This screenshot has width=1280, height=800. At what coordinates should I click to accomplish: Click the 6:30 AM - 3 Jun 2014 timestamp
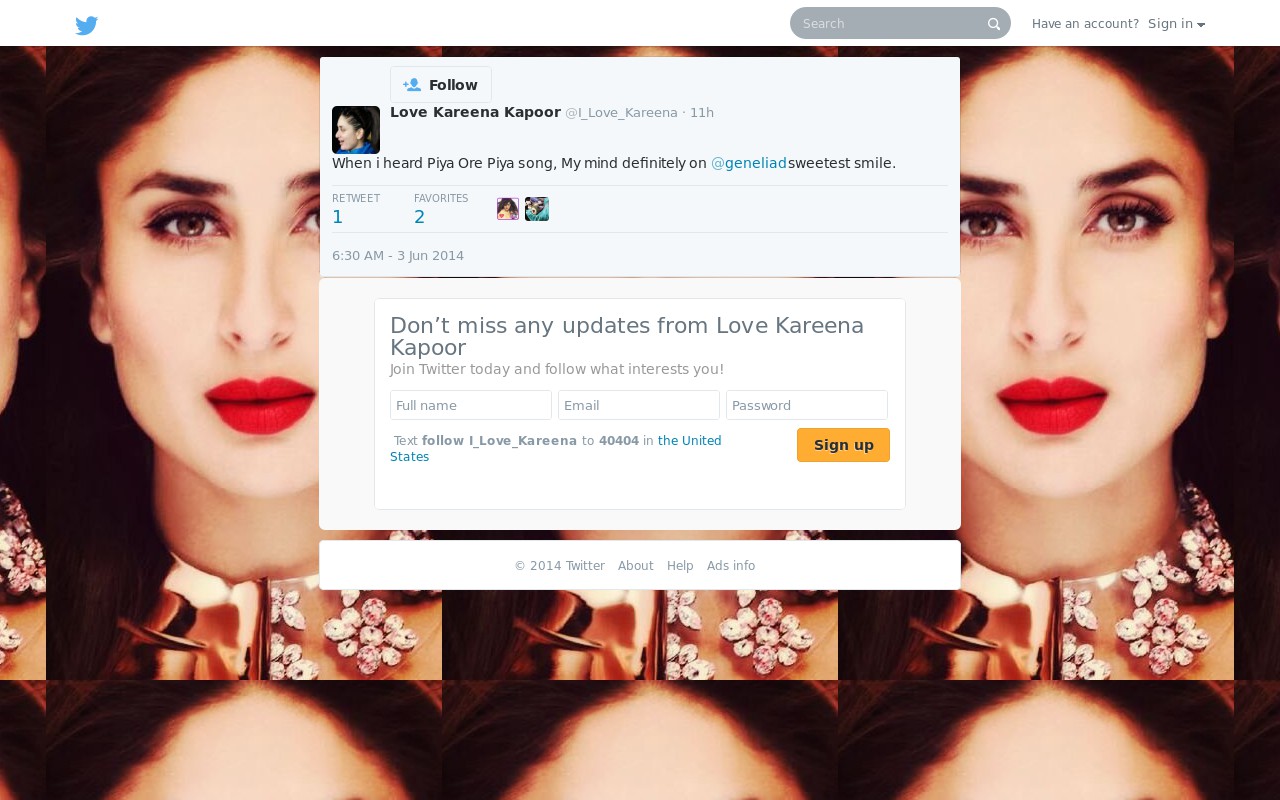[x=398, y=256]
